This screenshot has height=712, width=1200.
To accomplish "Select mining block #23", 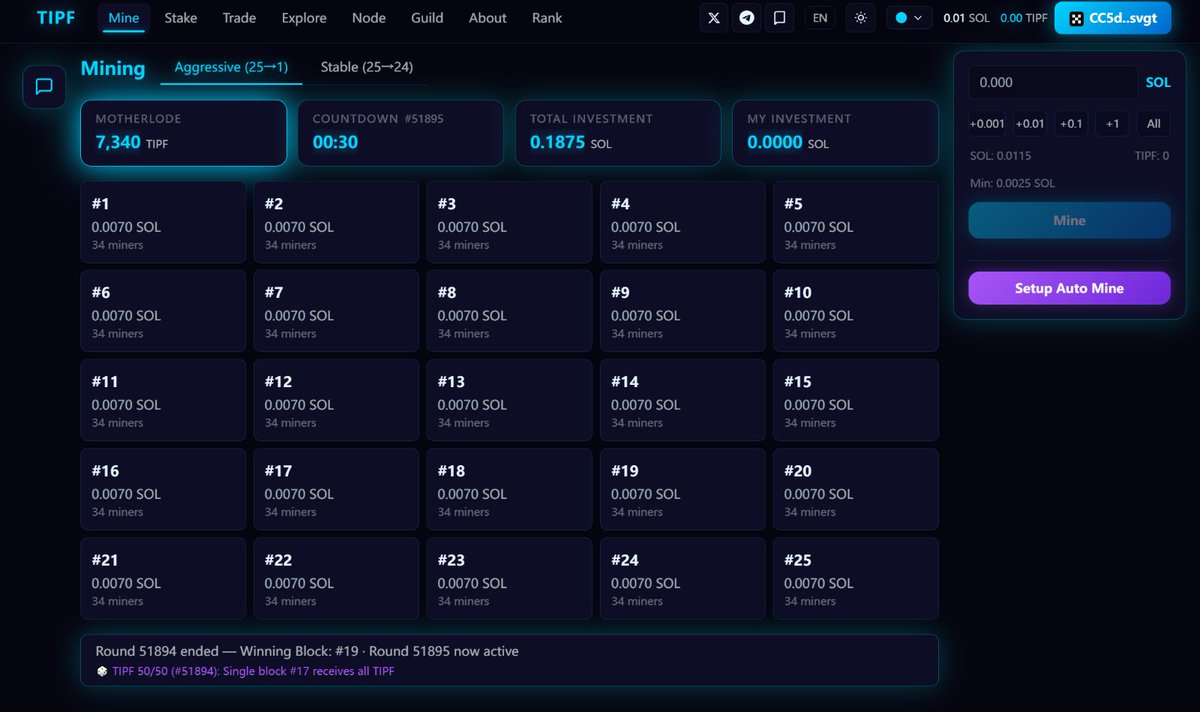I will point(509,578).
